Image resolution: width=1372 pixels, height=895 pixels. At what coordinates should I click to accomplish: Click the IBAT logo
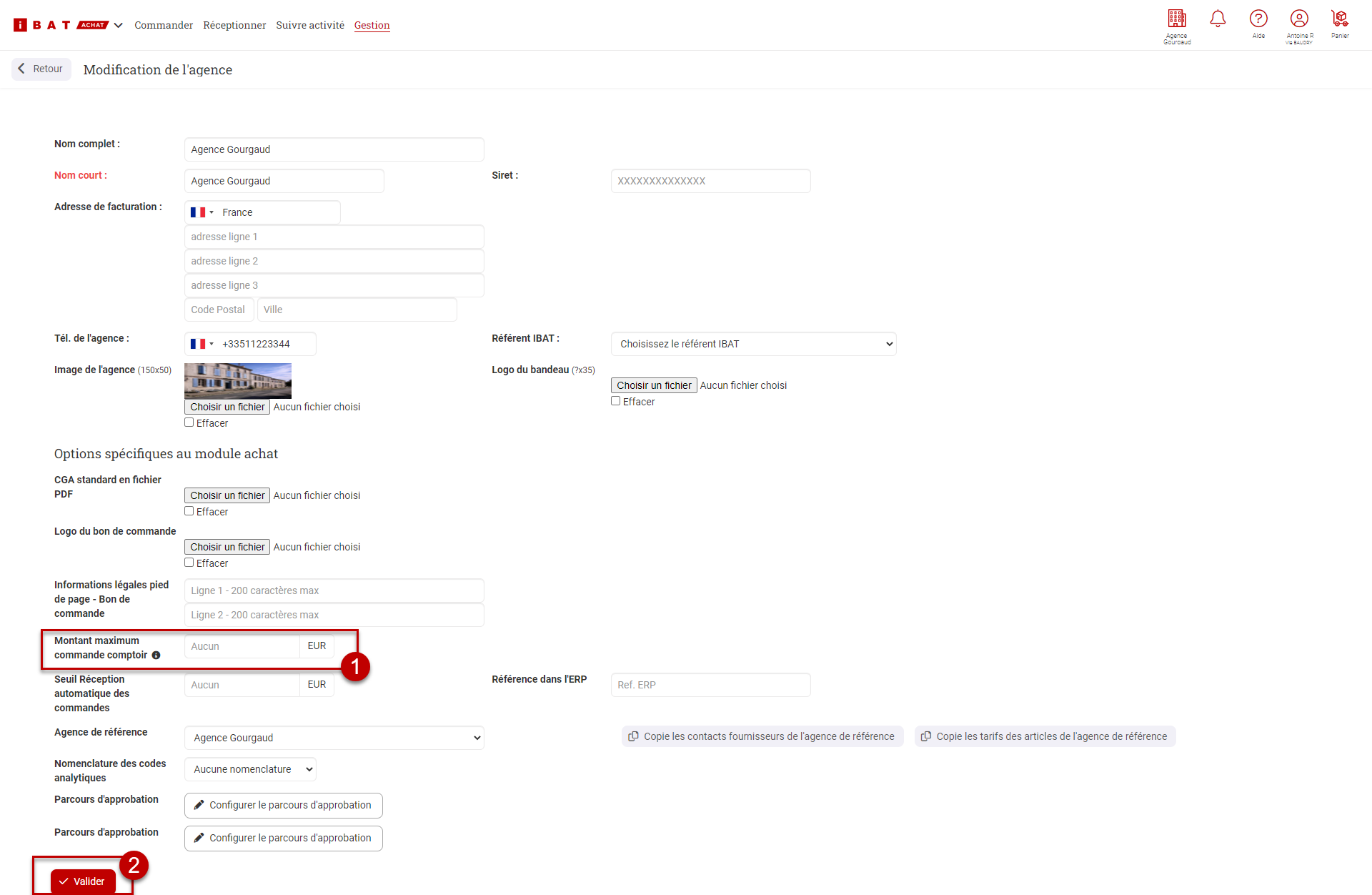click(43, 25)
